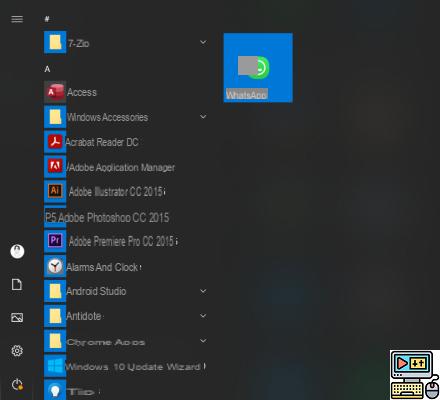Open Acrobat Reader DC icon
Viewport: 440px width, 400px height.
coord(55,142)
